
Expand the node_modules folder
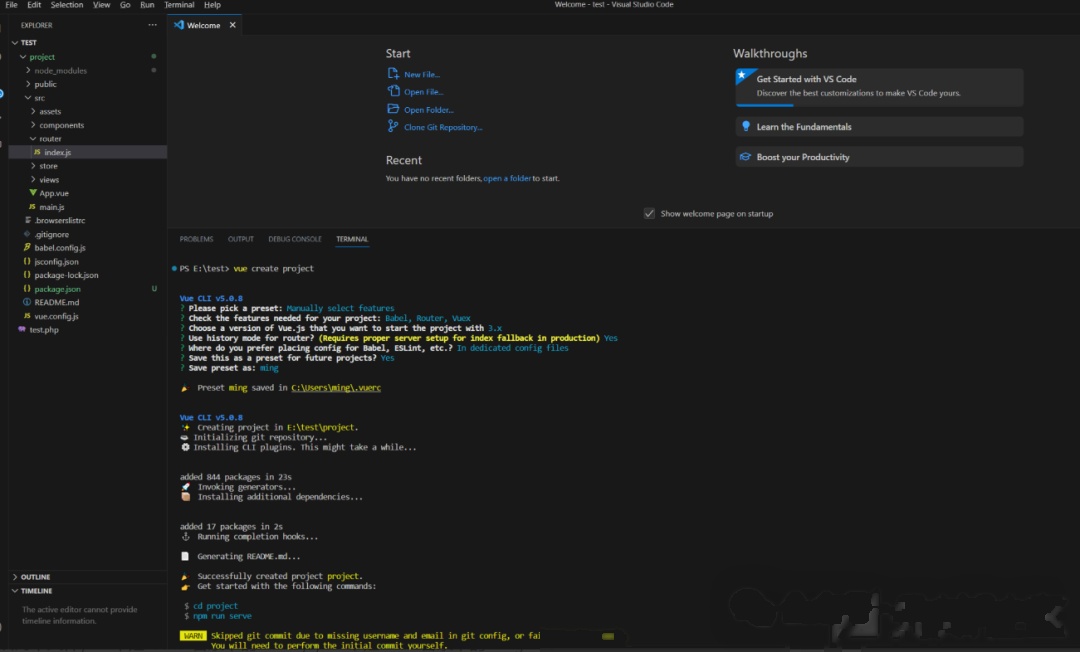(28, 70)
